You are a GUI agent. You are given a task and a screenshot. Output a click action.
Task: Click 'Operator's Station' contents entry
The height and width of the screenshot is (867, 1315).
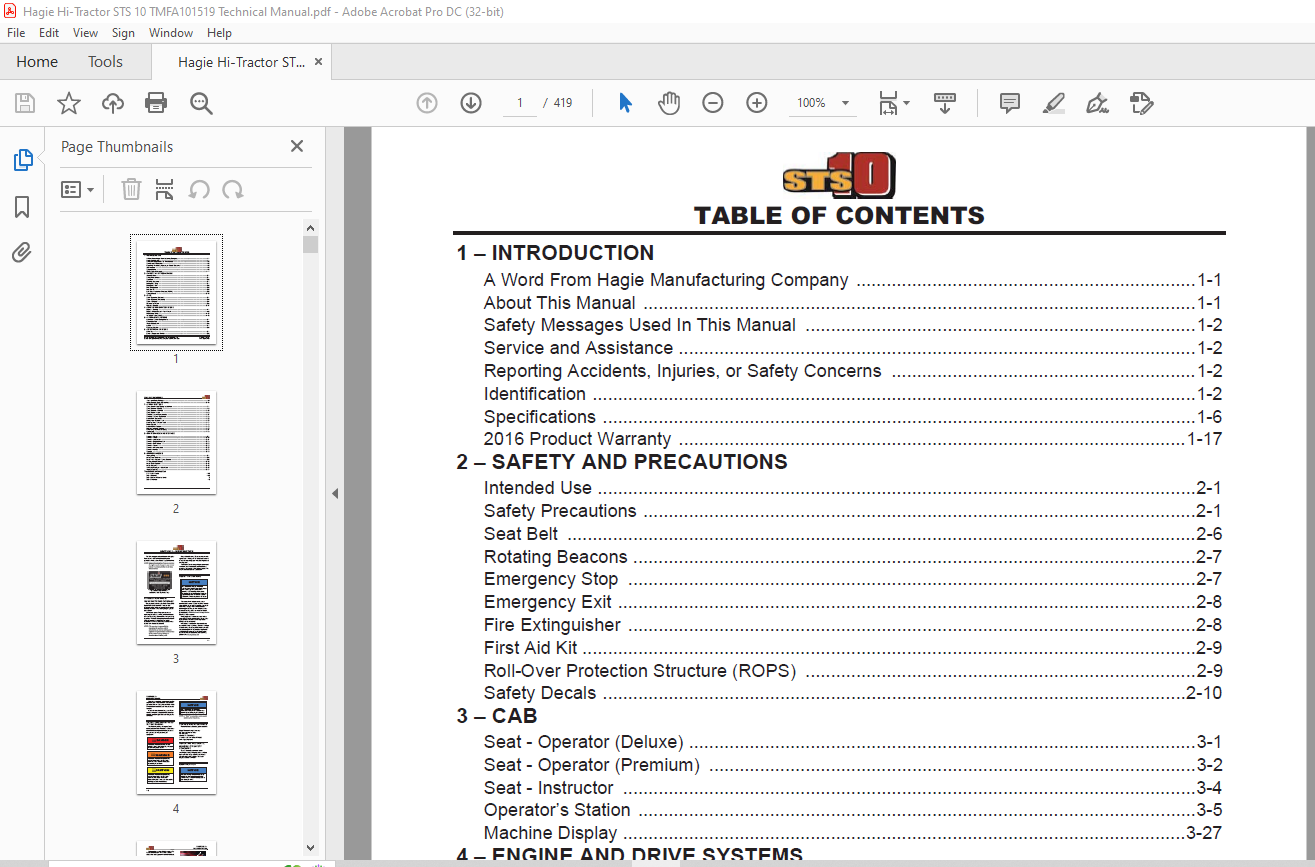pos(557,810)
